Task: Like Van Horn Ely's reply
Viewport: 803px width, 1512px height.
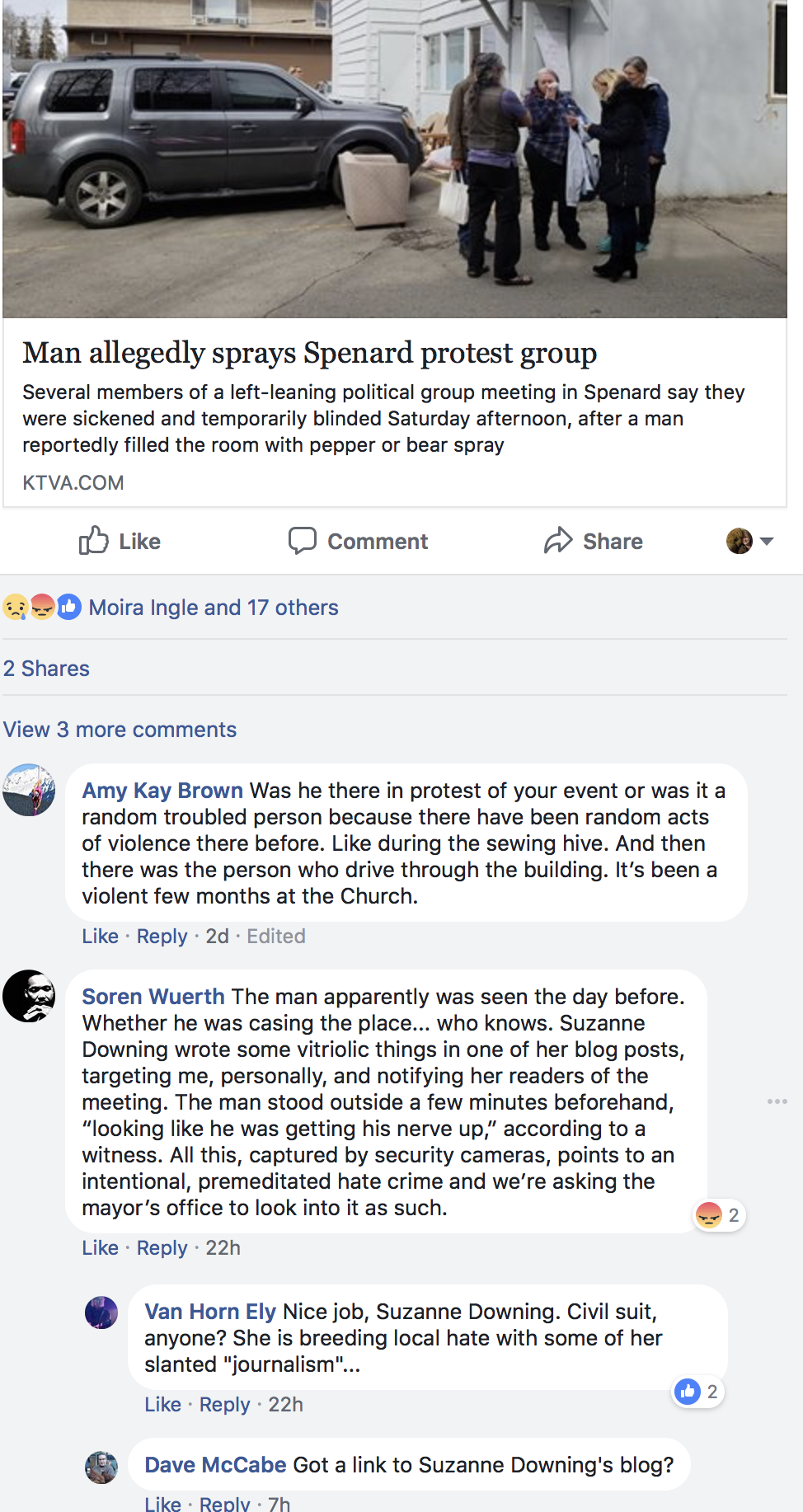Action: click(162, 1405)
